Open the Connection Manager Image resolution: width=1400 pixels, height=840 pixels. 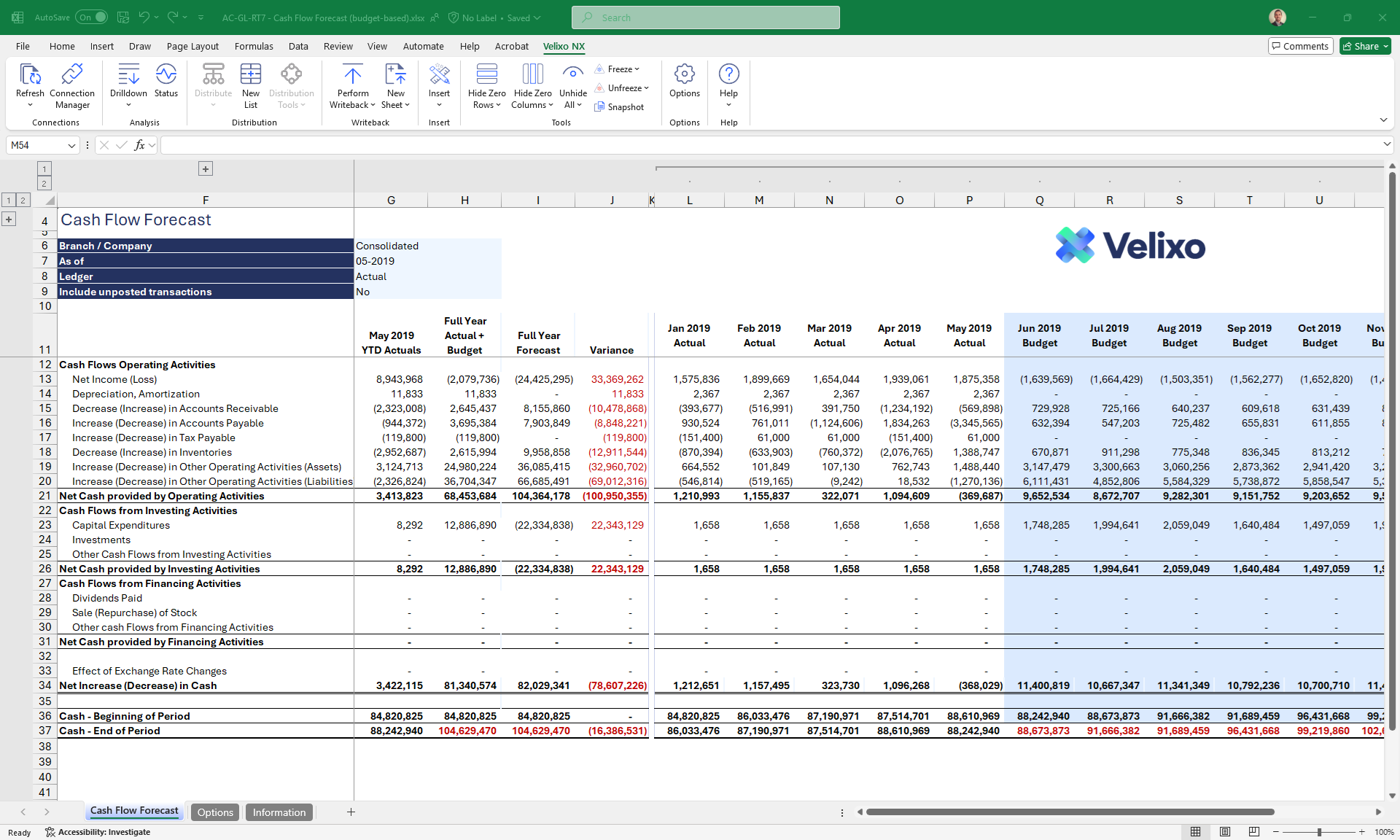point(71,74)
